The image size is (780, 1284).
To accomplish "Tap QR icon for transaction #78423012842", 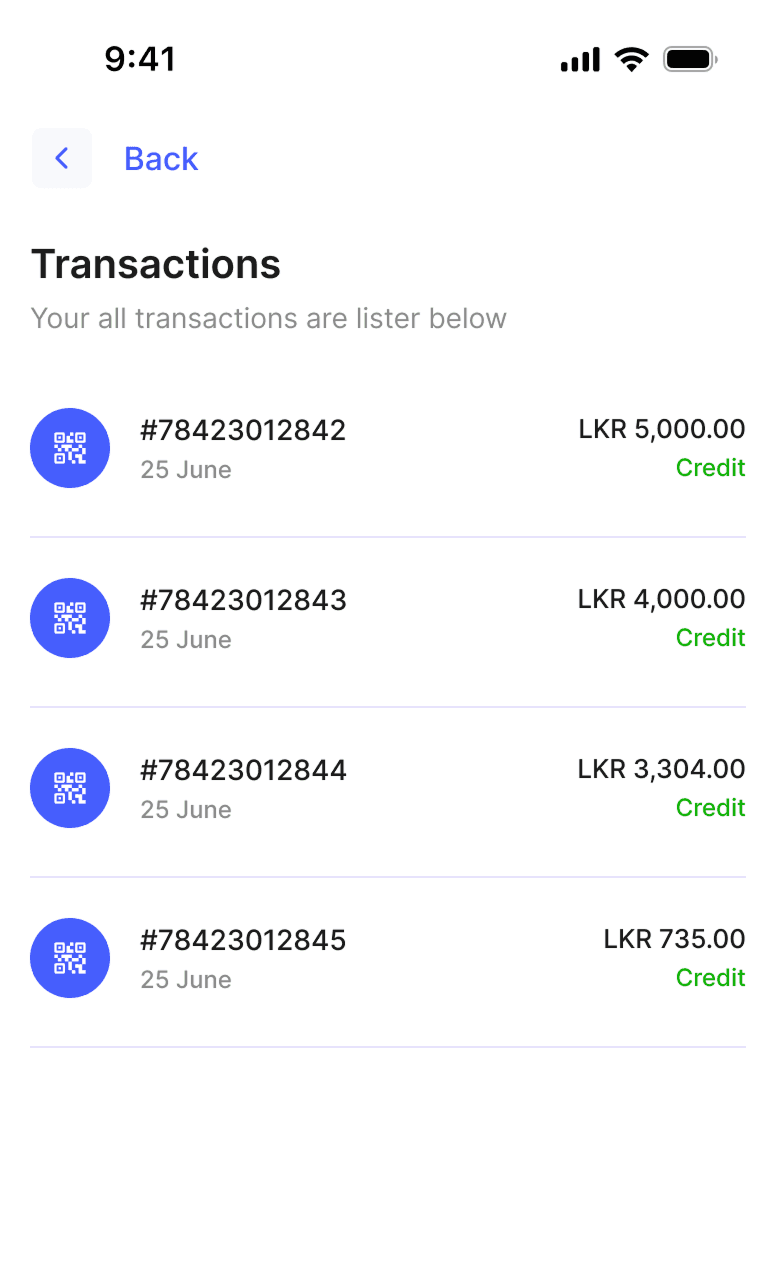I will pos(70,448).
